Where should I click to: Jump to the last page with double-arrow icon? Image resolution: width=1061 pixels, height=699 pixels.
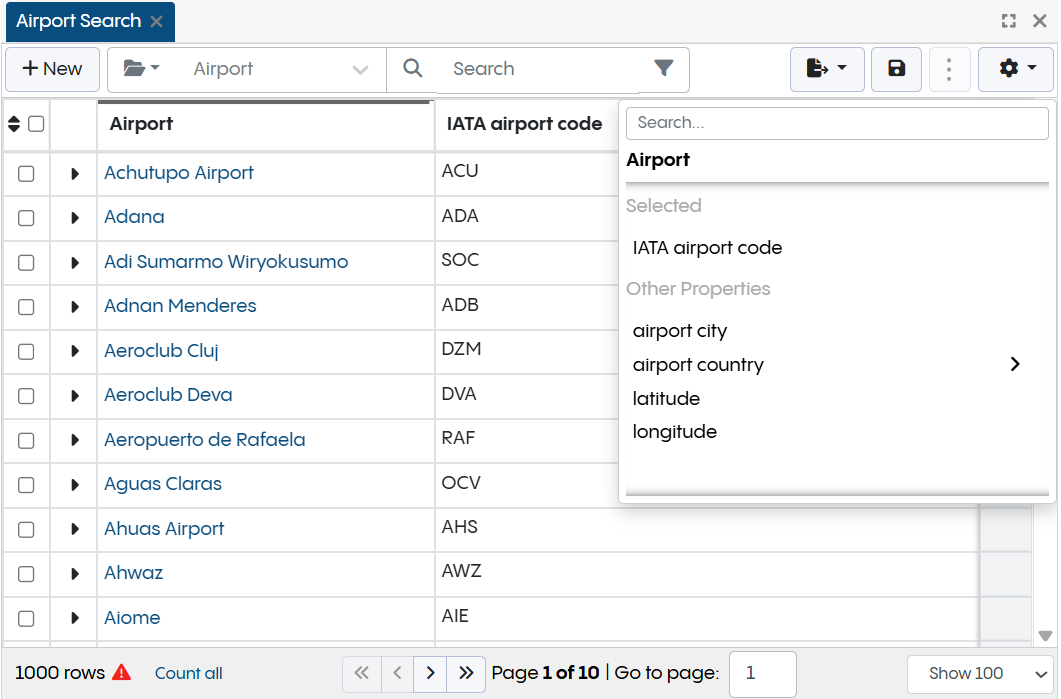click(x=465, y=673)
